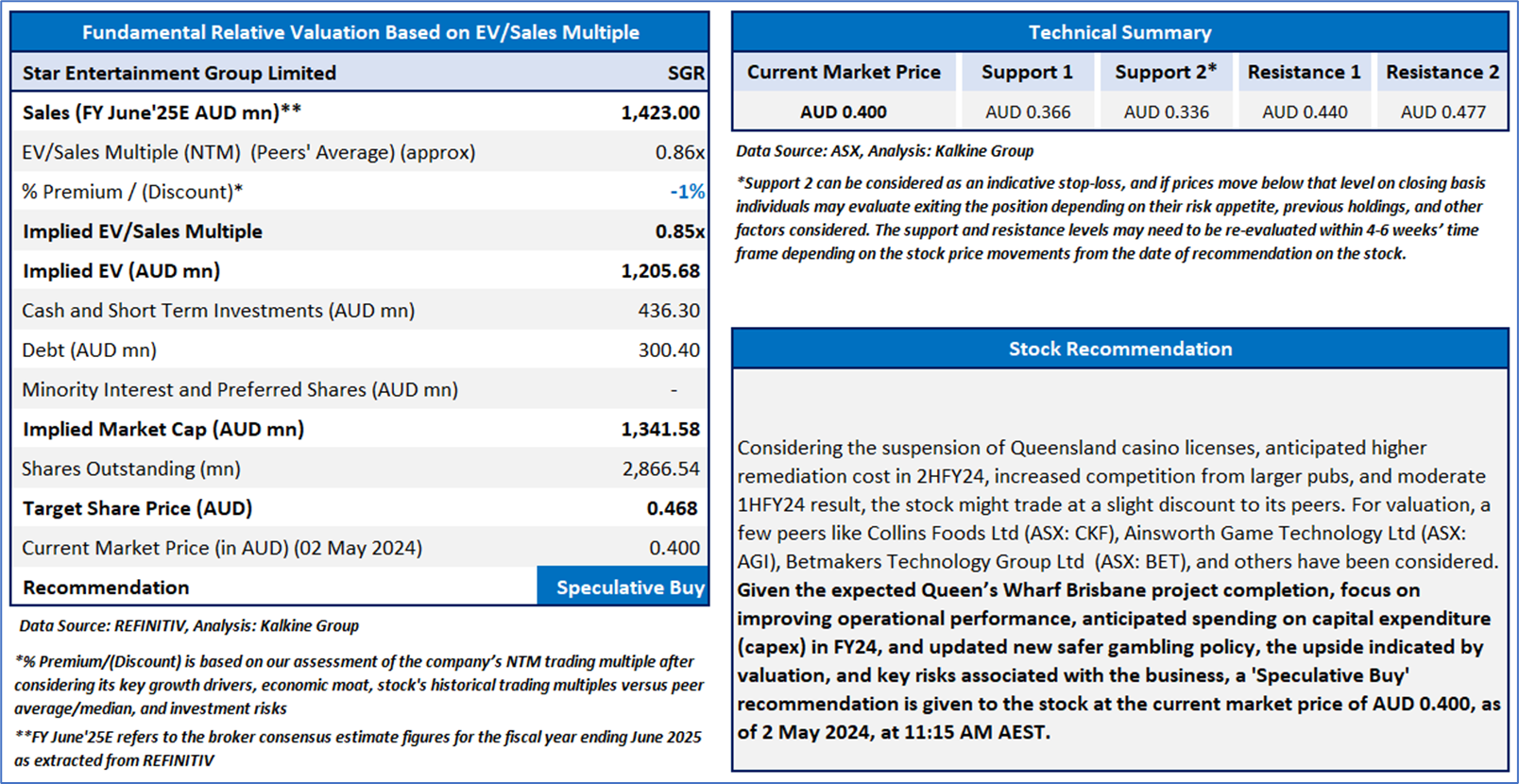Viewport: 1519px width, 784px height.
Task: Click 'Sales (FY June'25E AUD mn)**' label
Action: pyautogui.click(x=162, y=112)
